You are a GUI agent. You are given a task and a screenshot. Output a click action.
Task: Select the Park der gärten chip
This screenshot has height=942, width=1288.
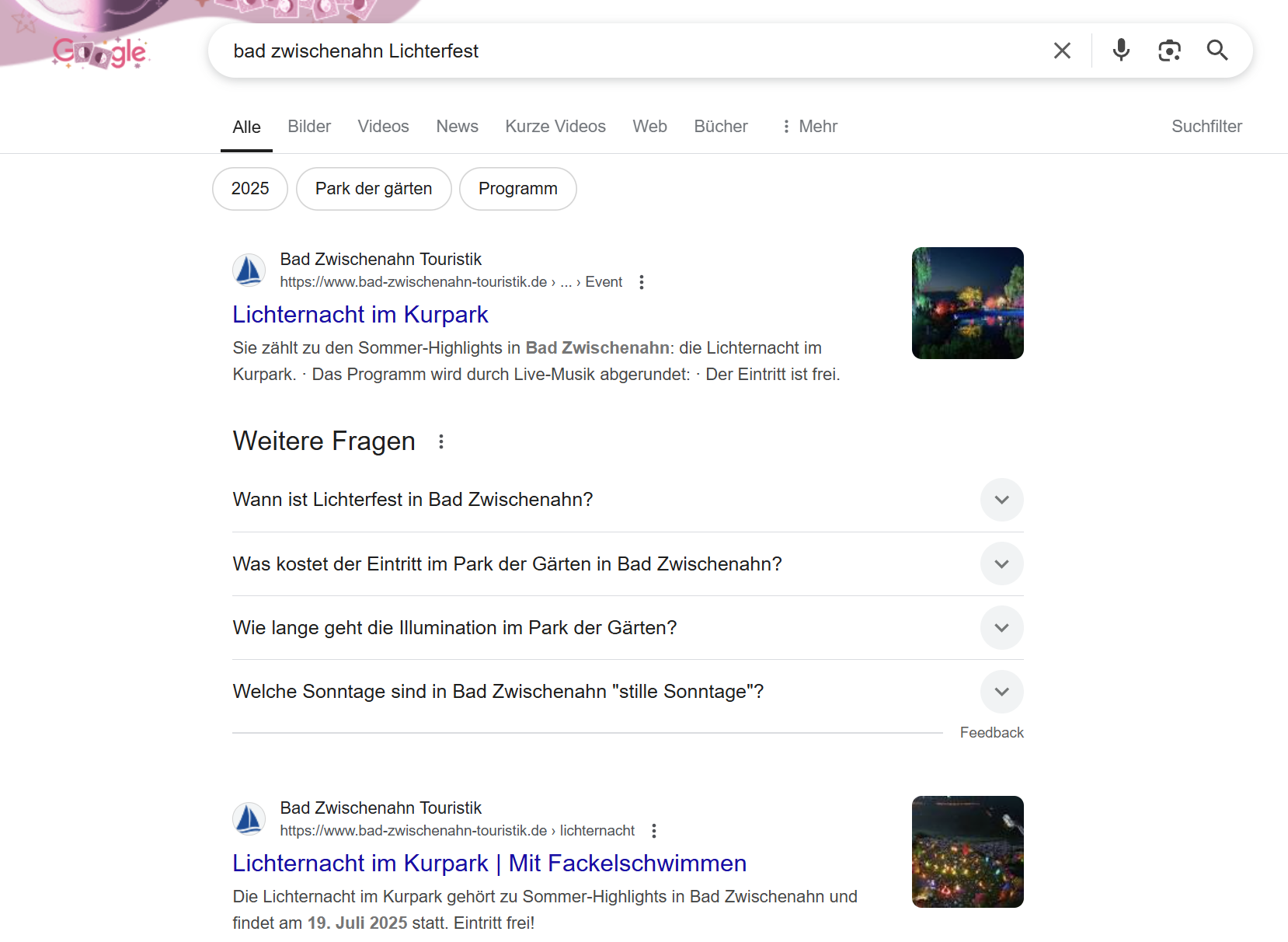coord(374,189)
